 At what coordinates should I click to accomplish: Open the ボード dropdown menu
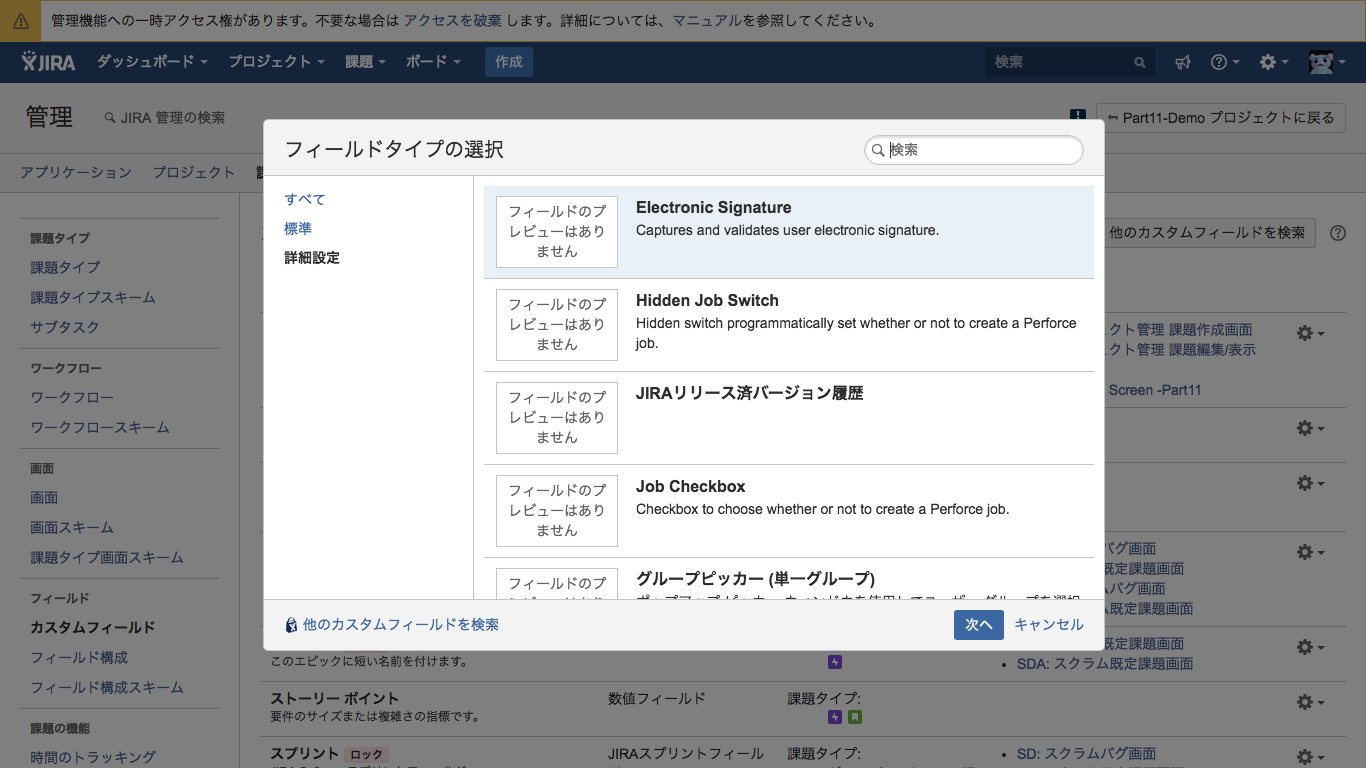433,62
